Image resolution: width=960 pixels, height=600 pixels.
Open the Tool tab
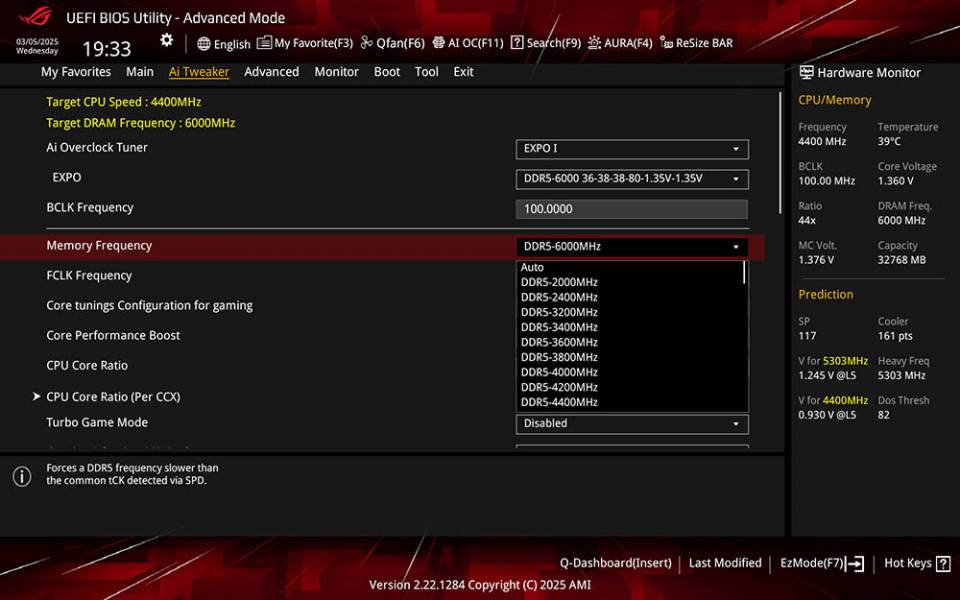pos(427,72)
